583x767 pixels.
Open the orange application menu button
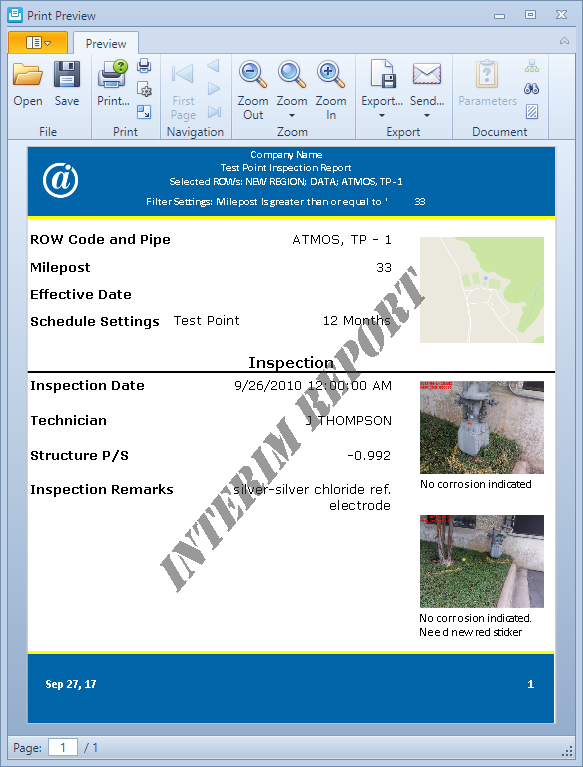tap(38, 43)
